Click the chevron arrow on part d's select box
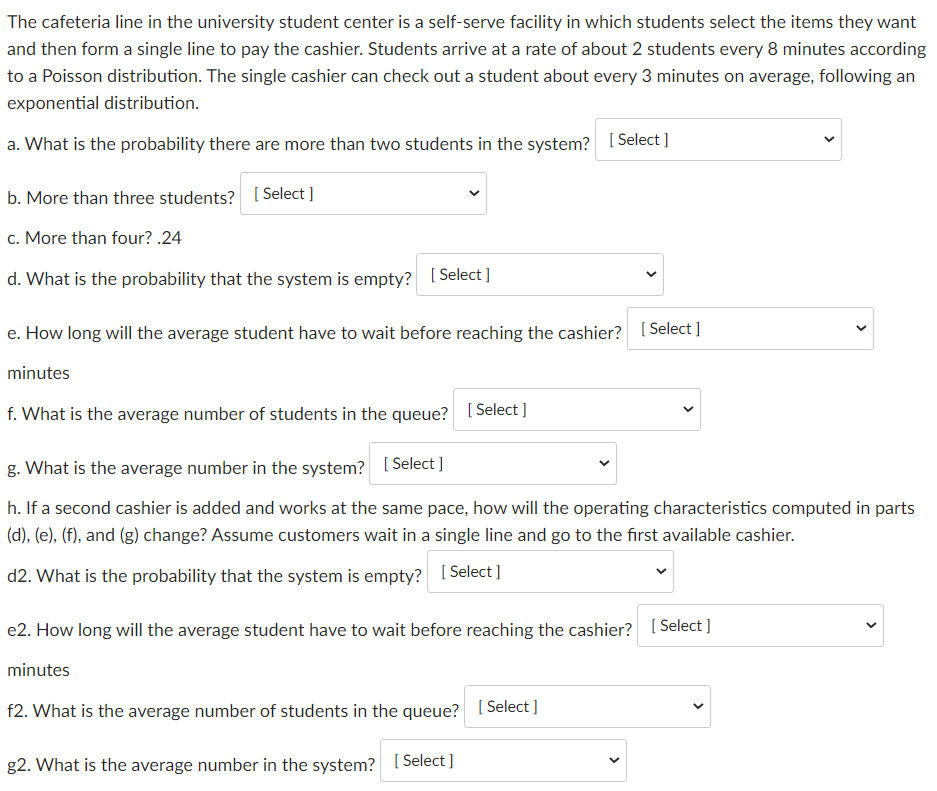The height and width of the screenshot is (791, 937). tap(648, 275)
